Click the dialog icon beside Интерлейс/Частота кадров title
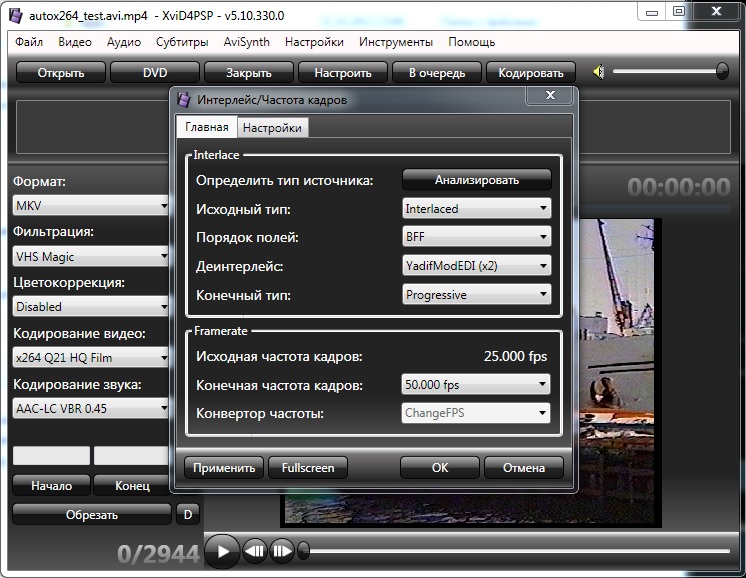746x578 pixels. click(x=186, y=101)
